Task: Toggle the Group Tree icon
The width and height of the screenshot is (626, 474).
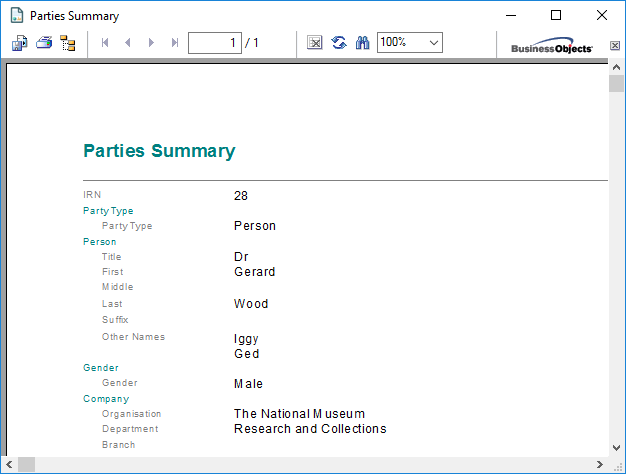Action: point(68,43)
